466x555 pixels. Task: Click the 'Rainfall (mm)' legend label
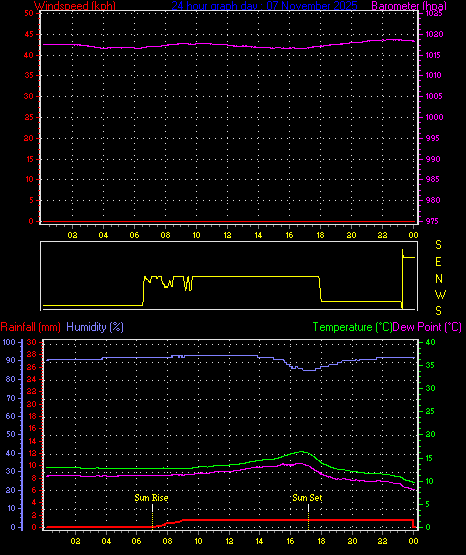click(x=30, y=327)
